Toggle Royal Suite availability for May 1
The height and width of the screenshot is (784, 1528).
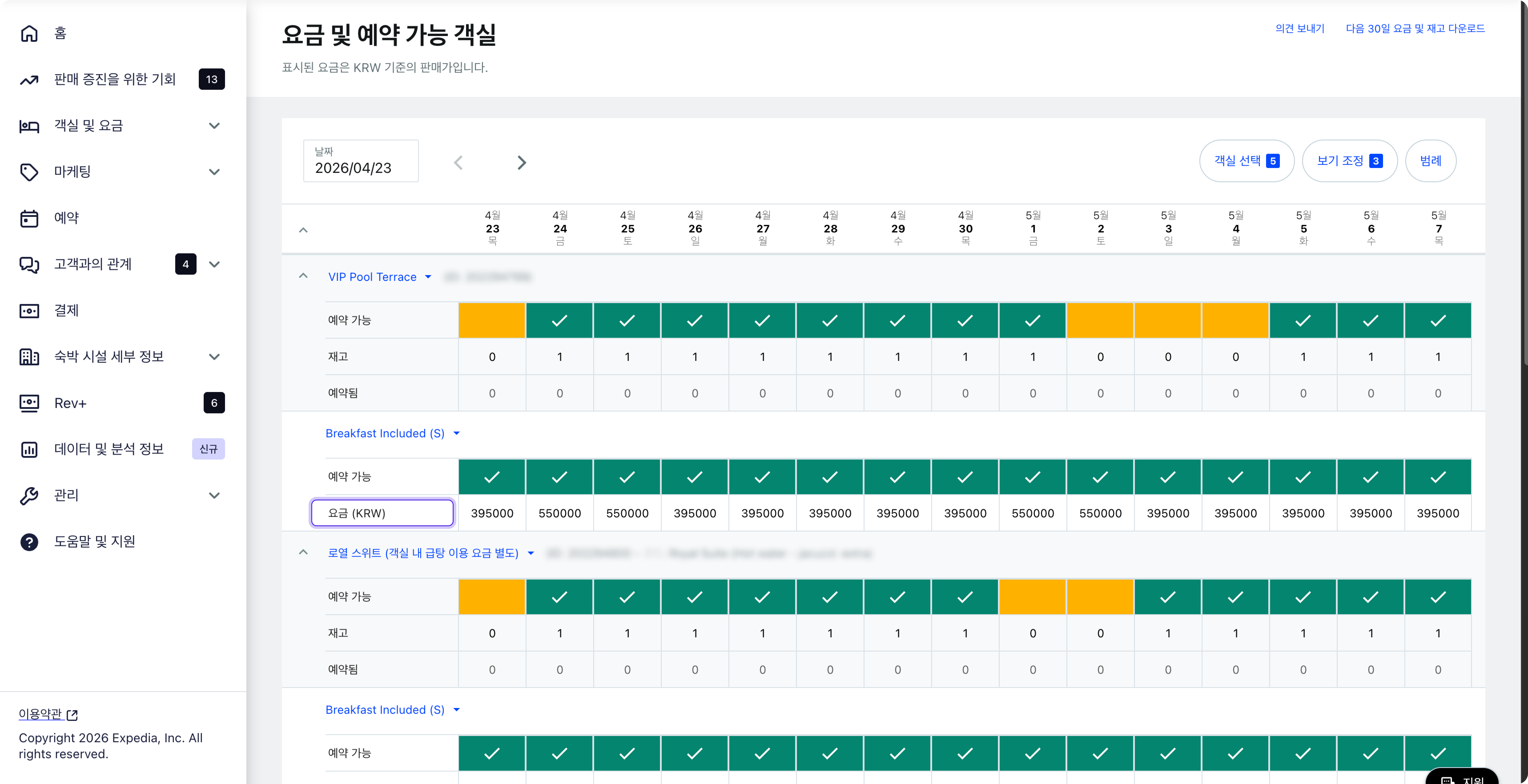[x=1033, y=597]
